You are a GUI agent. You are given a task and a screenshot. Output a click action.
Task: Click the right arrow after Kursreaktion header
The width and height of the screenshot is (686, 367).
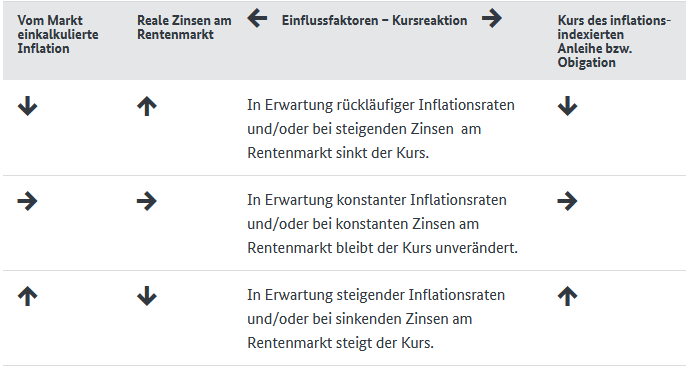pos(492,19)
